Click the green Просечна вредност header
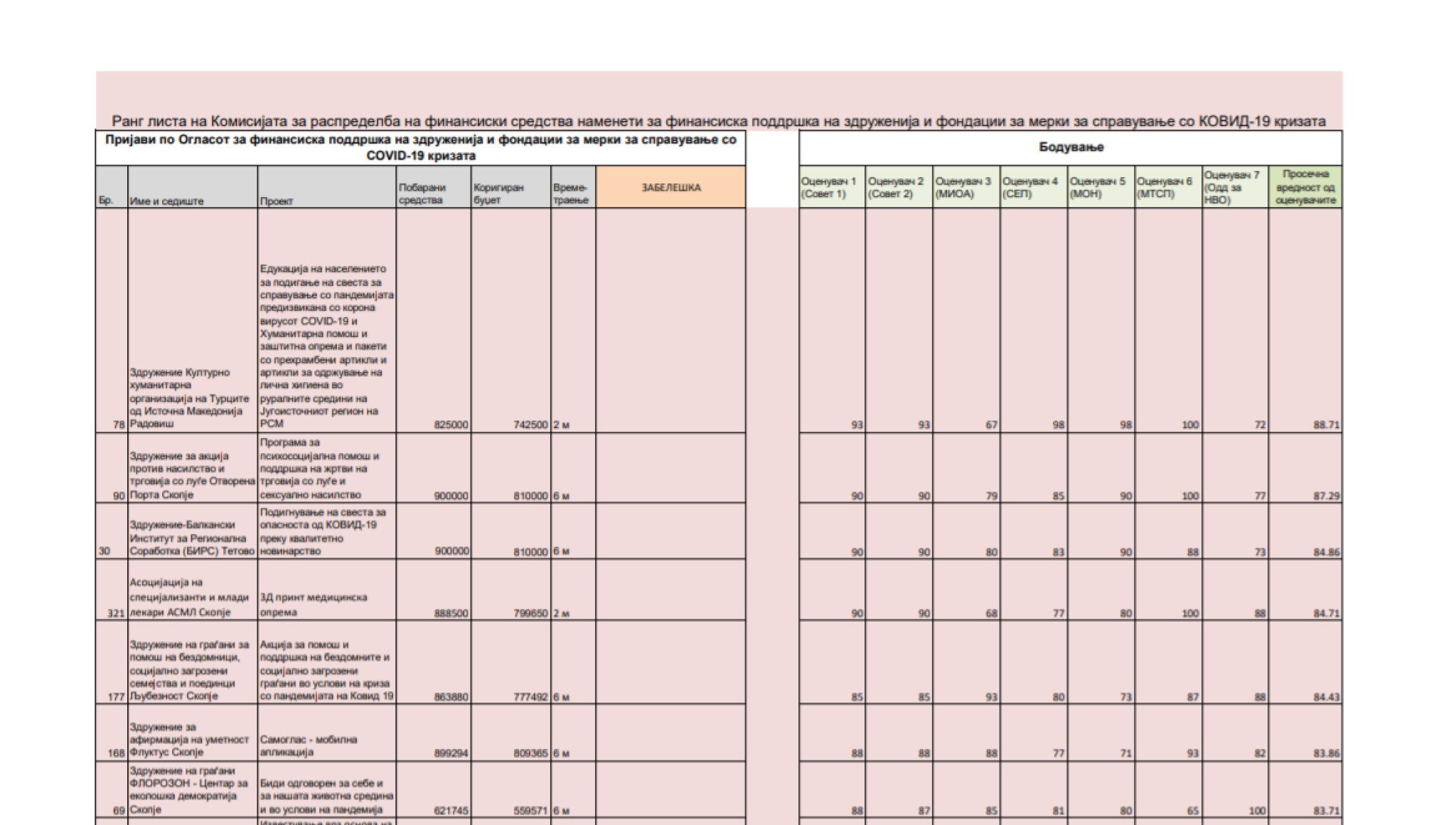 1305,188
